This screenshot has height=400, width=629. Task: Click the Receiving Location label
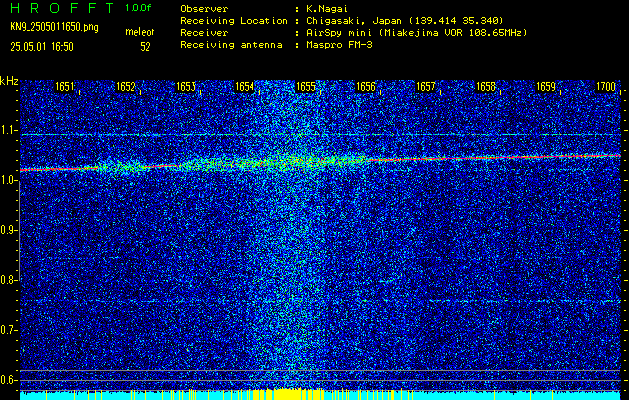pyautogui.click(x=234, y=21)
